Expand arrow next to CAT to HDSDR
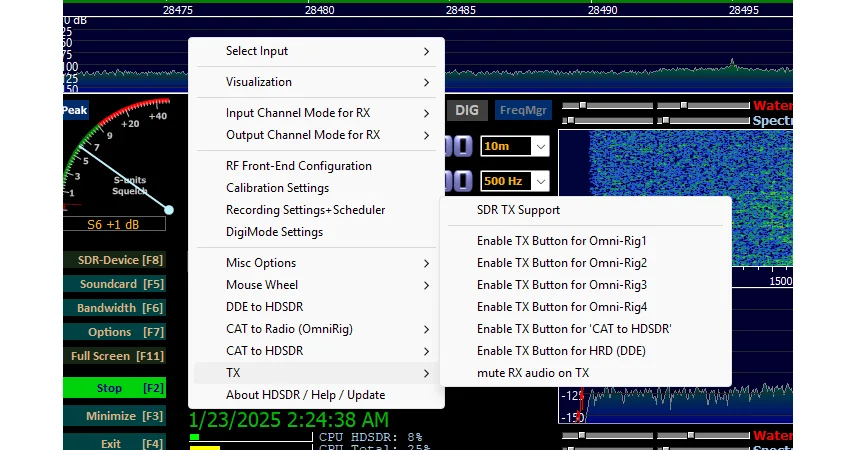856x450 pixels. pyautogui.click(x=426, y=351)
